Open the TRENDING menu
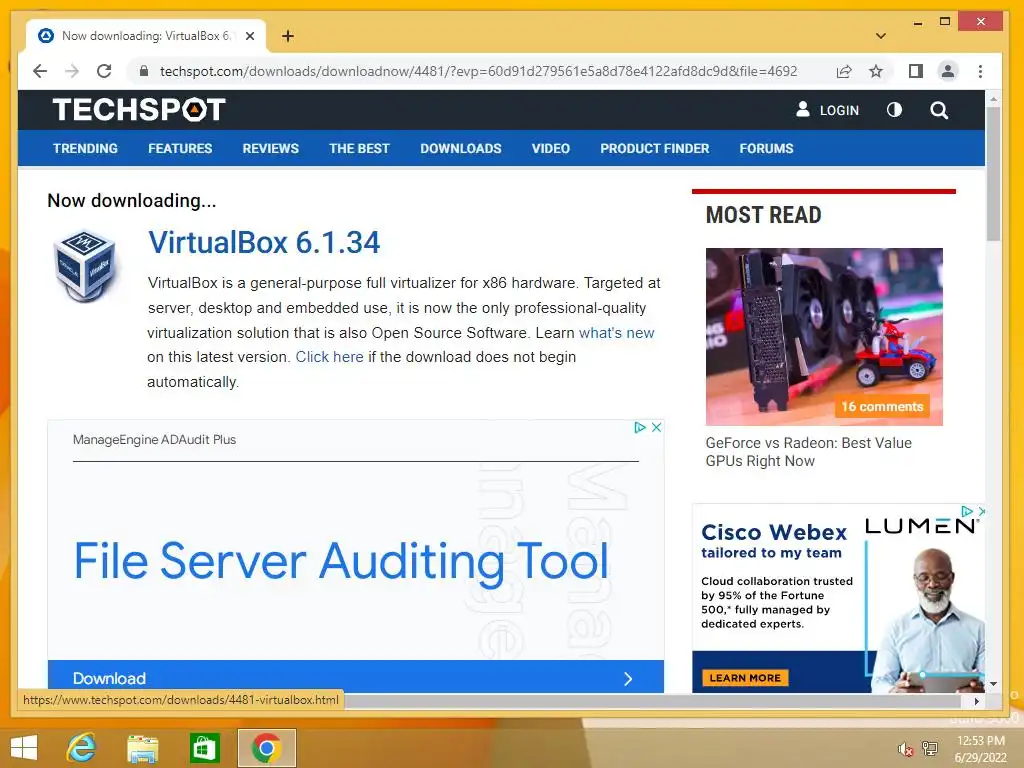 (x=85, y=148)
